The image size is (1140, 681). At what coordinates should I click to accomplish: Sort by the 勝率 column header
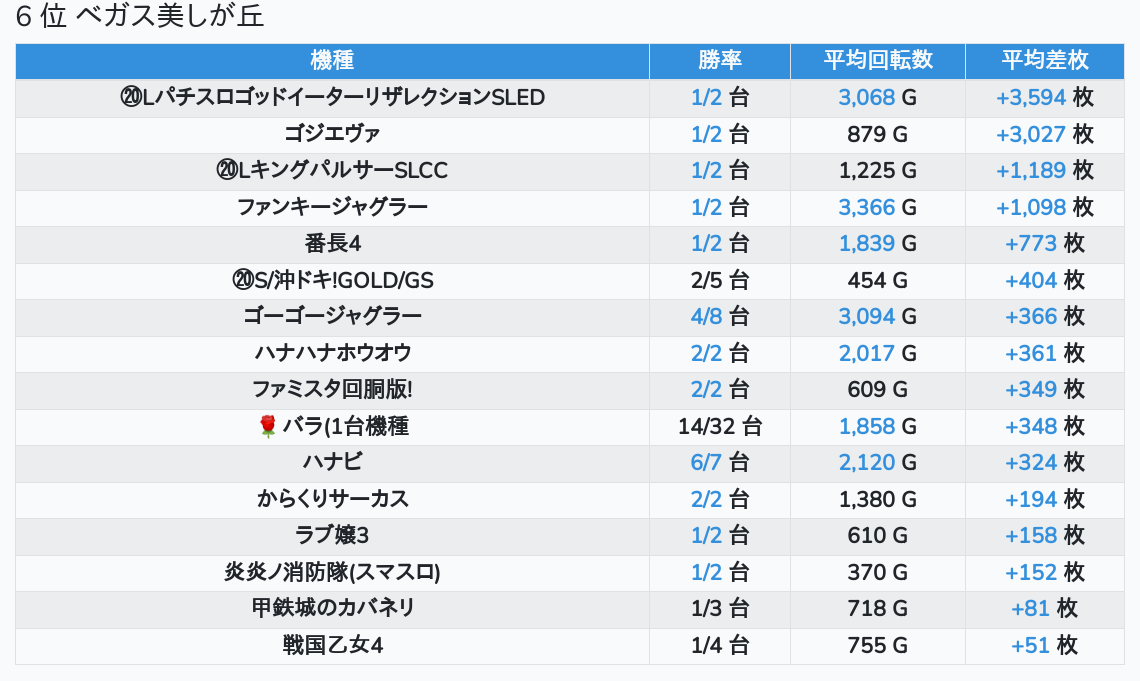pos(720,60)
